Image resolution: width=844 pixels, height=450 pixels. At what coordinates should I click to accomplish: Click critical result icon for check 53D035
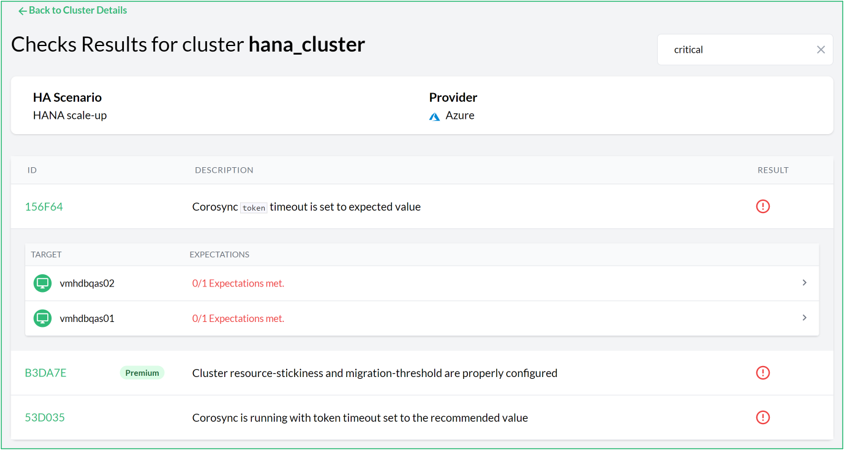(763, 417)
